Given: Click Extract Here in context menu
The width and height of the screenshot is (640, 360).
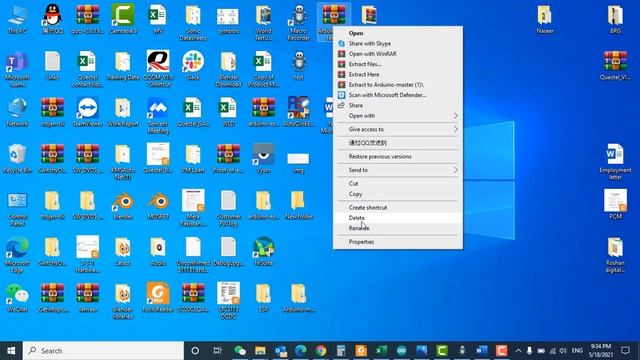Looking at the screenshot, I should [x=398, y=74].
